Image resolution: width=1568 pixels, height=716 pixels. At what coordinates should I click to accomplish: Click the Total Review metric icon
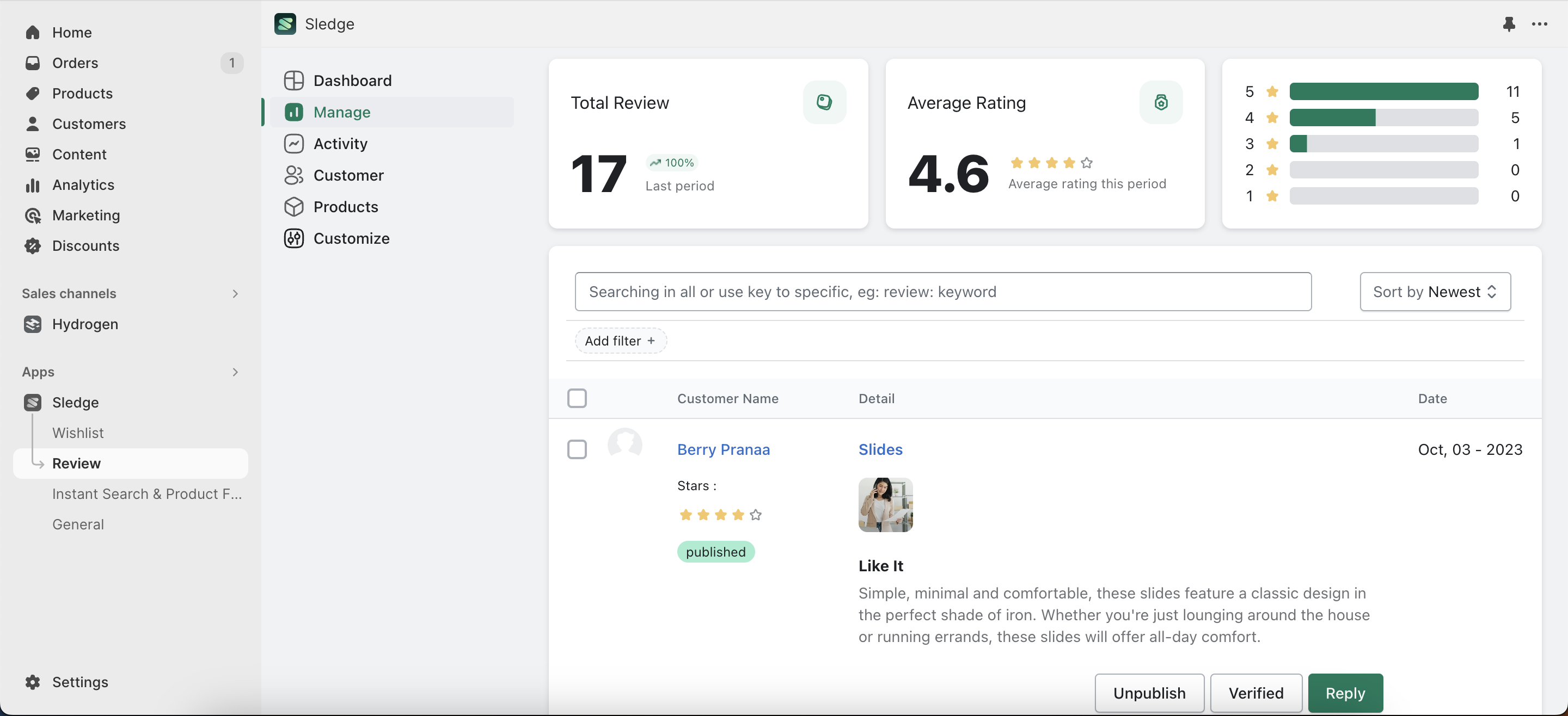825,101
